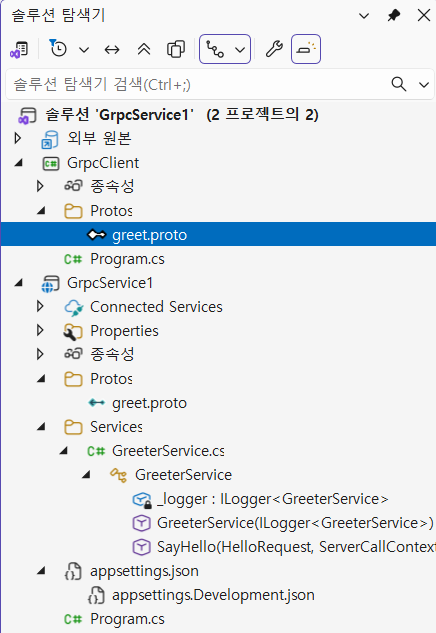This screenshot has width=436, height=633.
Task: Click the pending changes filter clock icon
Action: pyautogui.click(x=58, y=48)
